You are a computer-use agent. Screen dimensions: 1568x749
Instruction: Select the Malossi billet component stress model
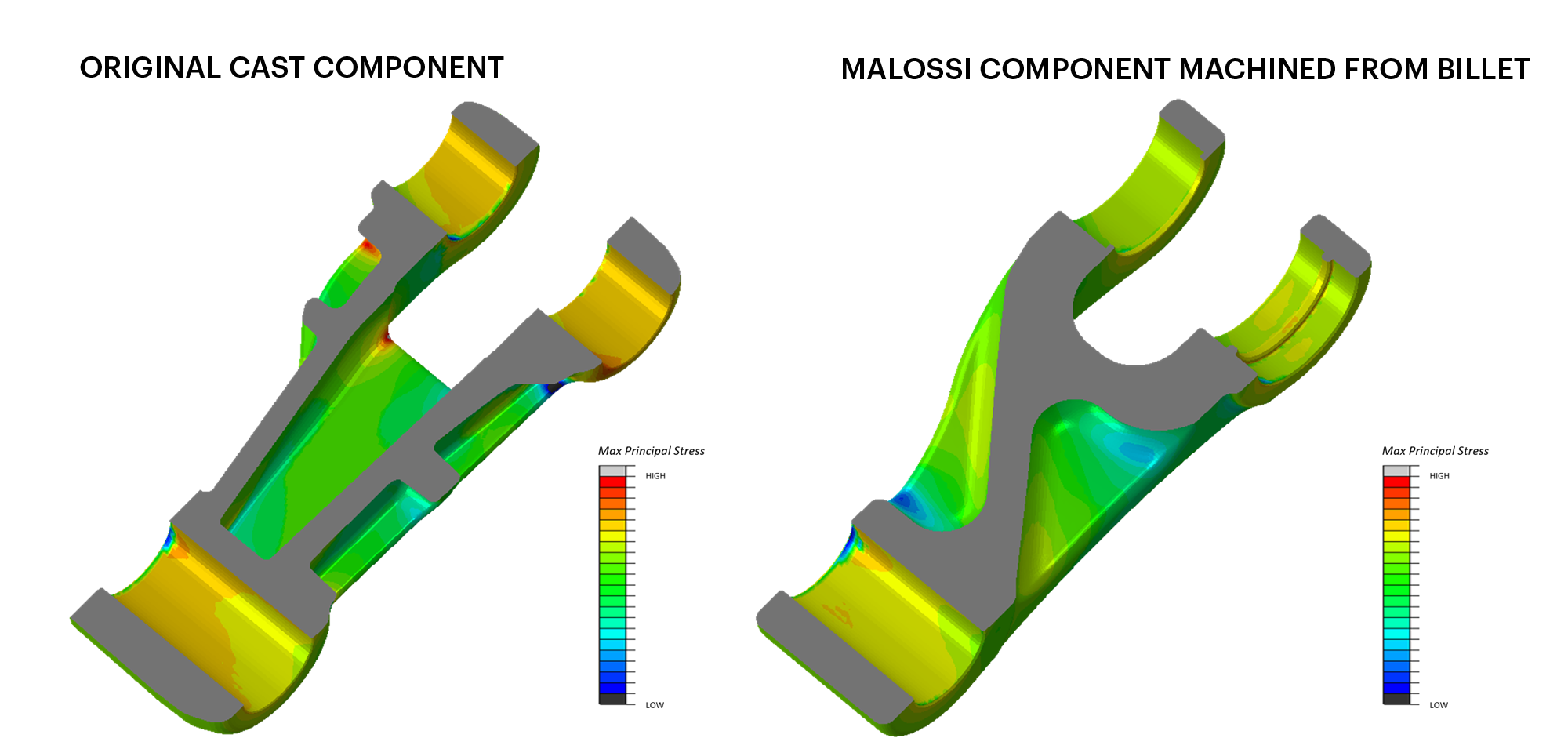1064,417
